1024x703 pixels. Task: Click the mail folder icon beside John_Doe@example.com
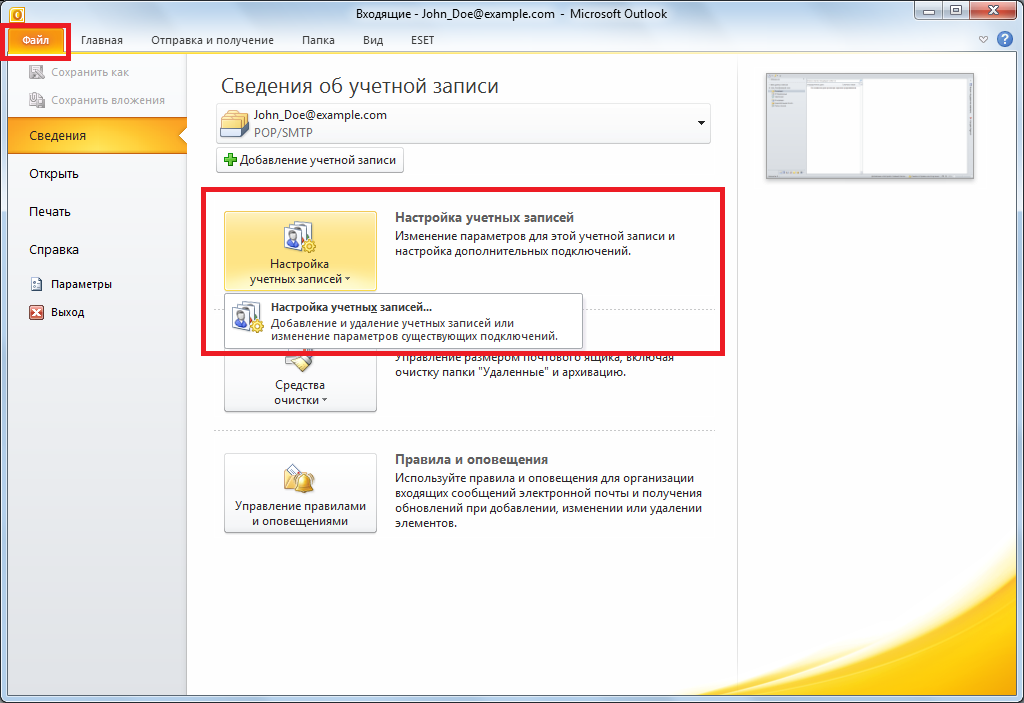pos(234,123)
